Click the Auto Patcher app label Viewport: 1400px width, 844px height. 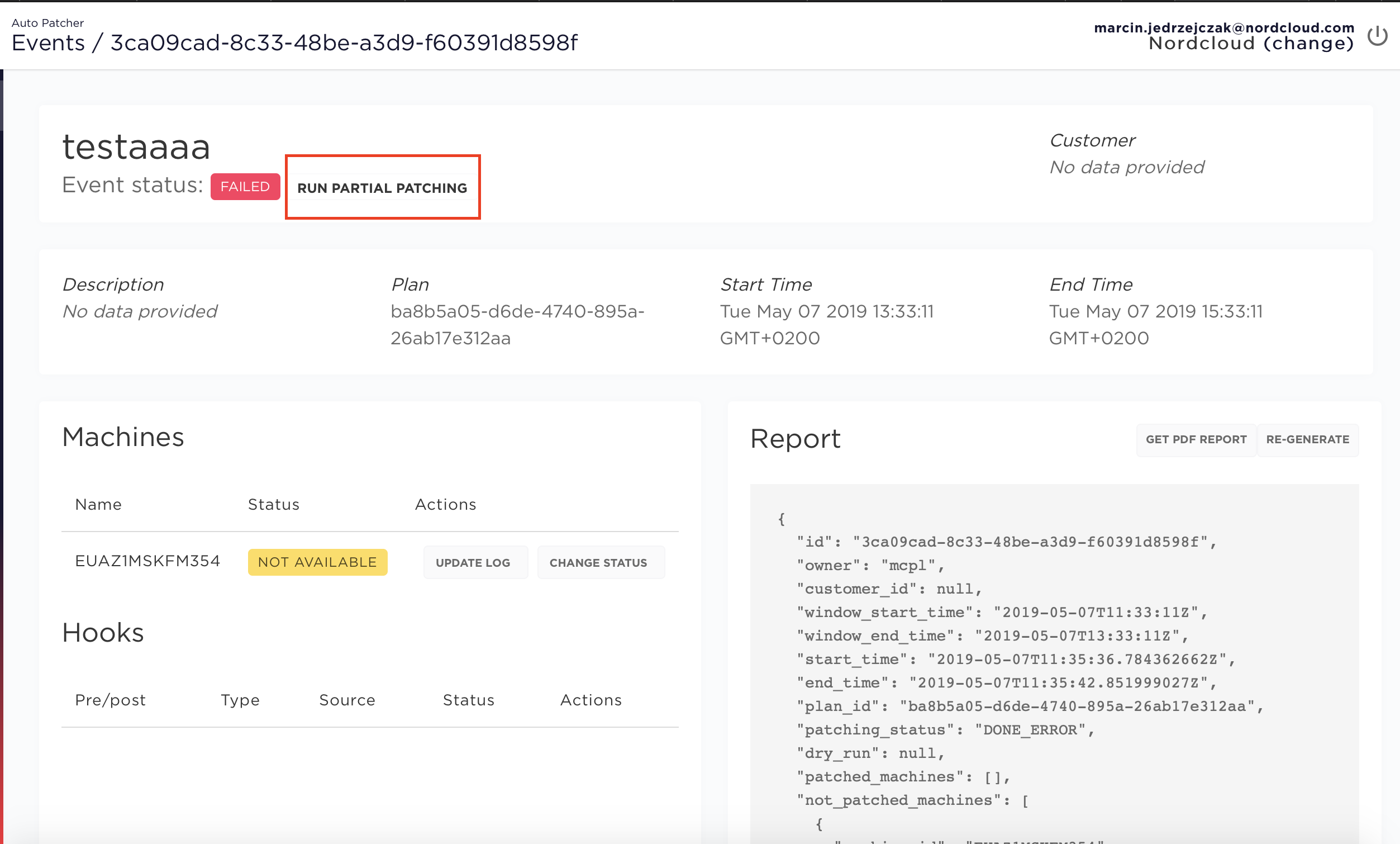47,23
